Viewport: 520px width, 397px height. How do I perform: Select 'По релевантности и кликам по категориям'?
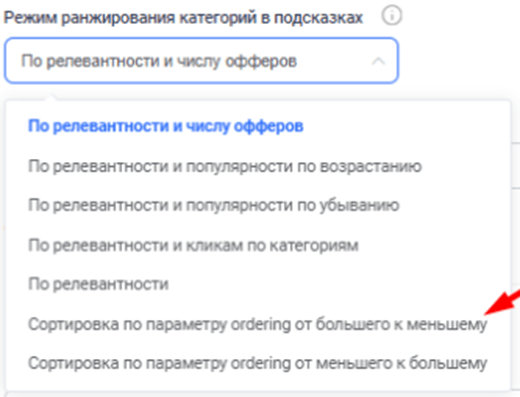coord(193,246)
